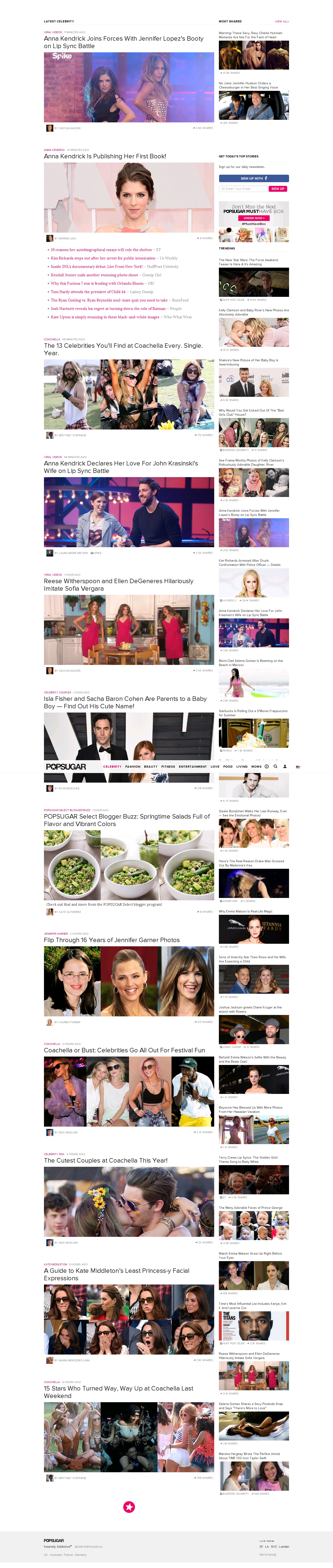Viewport: 333px width, 1568px height.
Task: Click the circular info icon after Moms
Action: tap(267, 766)
